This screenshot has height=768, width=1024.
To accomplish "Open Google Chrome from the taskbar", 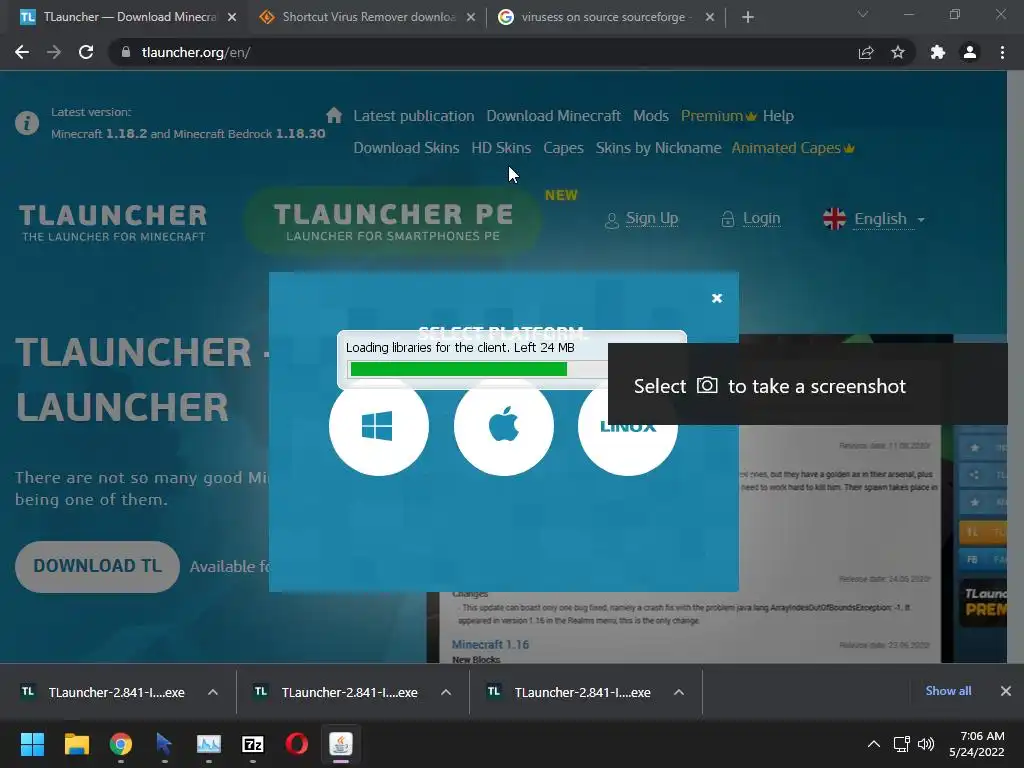I will click(x=121, y=744).
